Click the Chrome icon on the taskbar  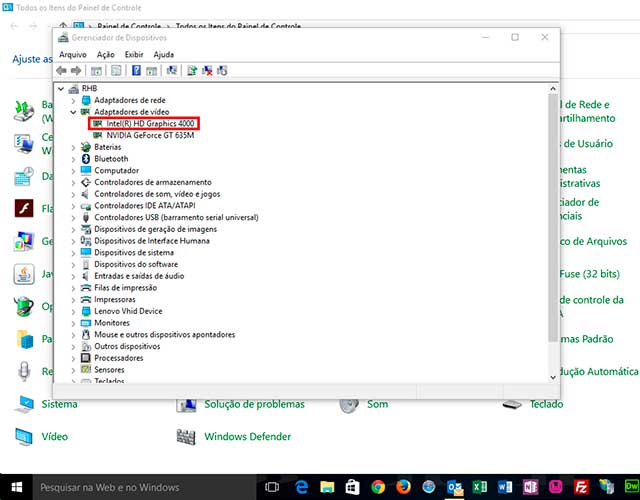376,487
